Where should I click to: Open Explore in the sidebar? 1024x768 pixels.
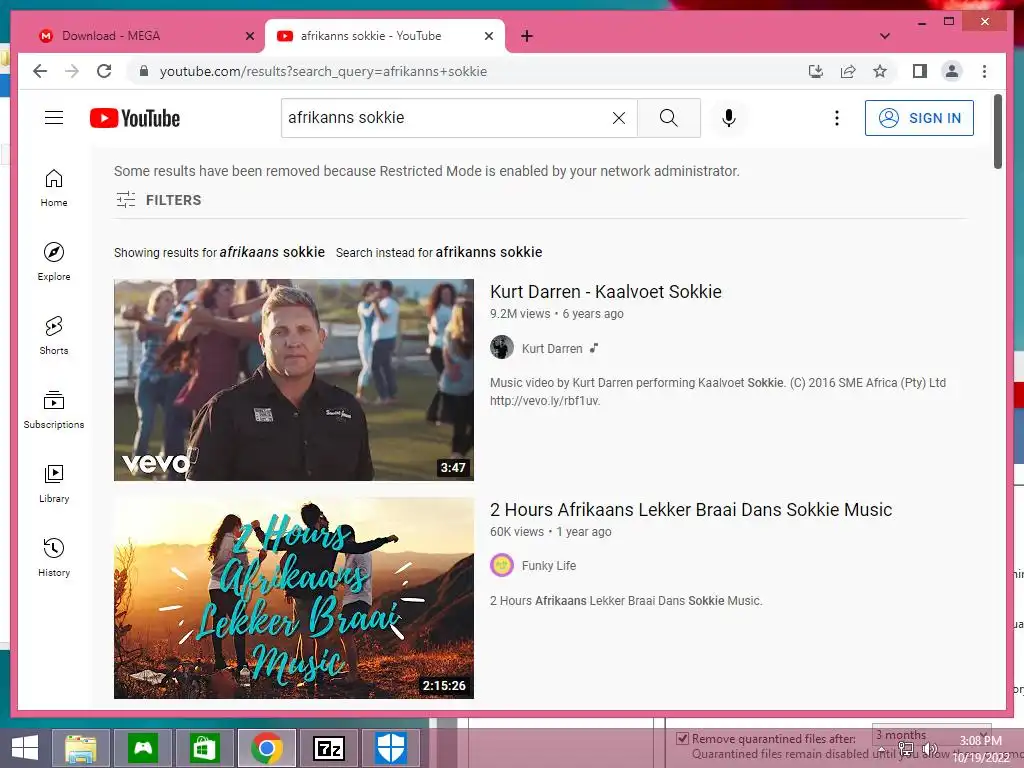tap(54, 261)
